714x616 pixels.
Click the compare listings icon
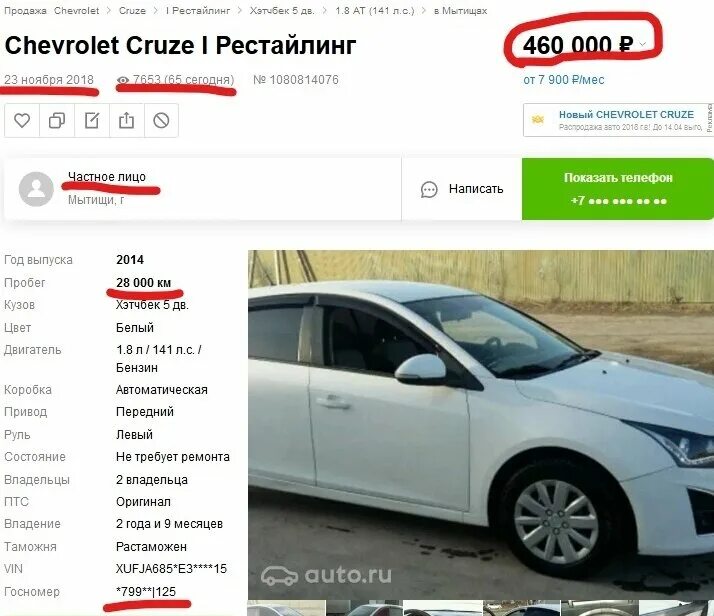pyautogui.click(x=57, y=121)
